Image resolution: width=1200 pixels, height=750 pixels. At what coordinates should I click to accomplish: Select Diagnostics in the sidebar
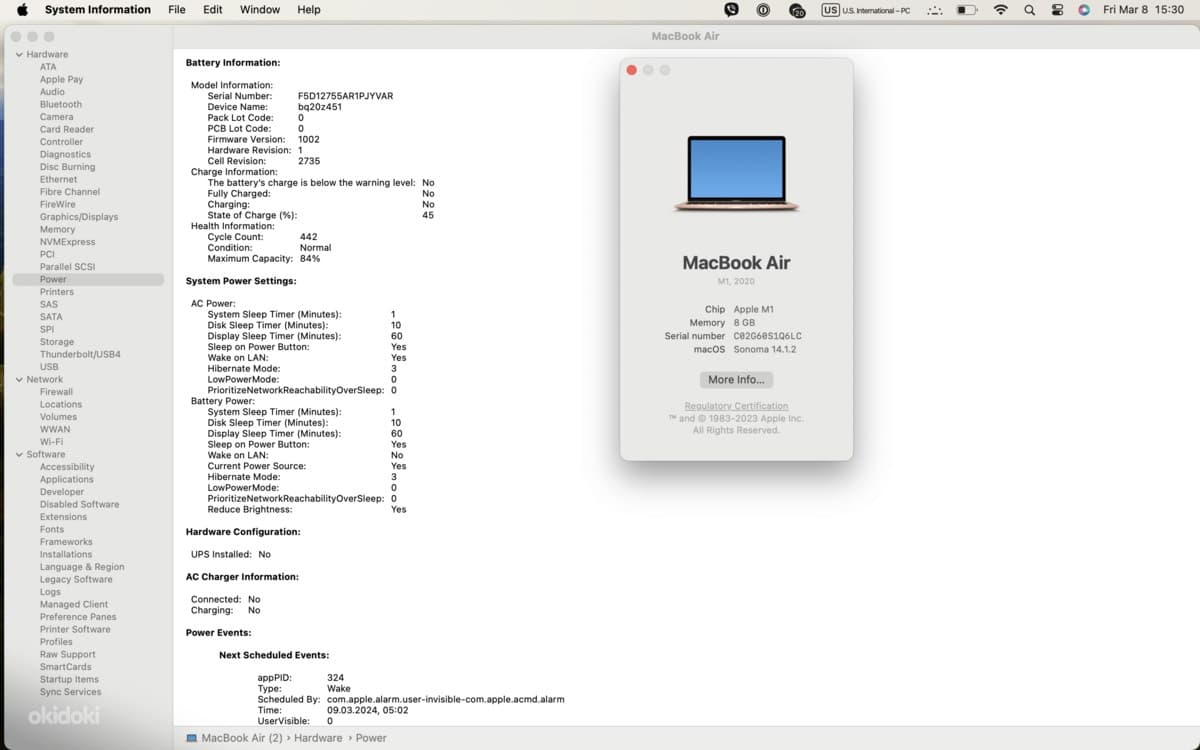pyautogui.click(x=65, y=154)
